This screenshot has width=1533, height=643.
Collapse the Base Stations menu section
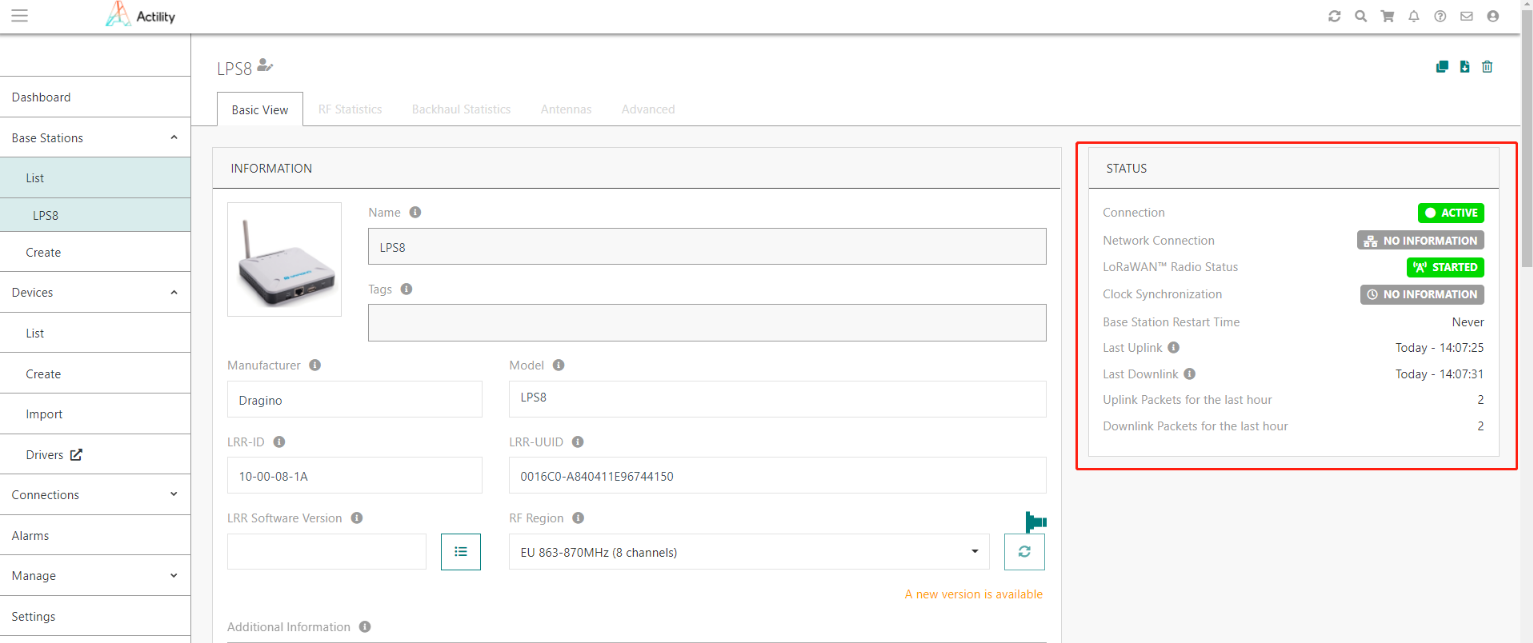(174, 138)
